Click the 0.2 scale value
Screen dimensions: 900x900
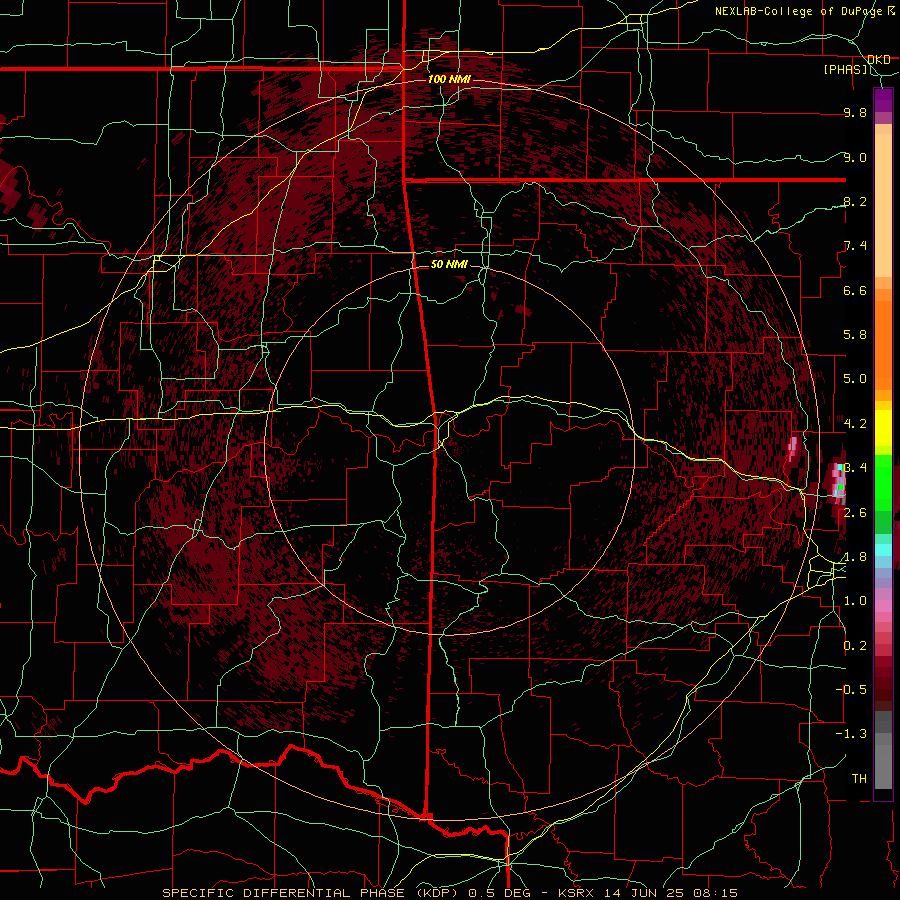[855, 646]
